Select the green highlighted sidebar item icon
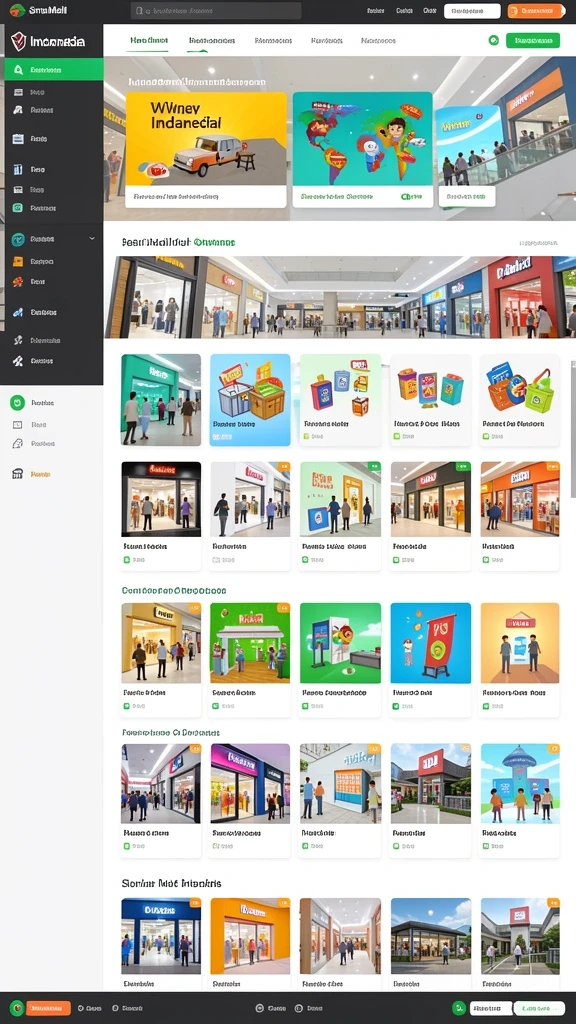This screenshot has width=576, height=1024. click(x=18, y=69)
